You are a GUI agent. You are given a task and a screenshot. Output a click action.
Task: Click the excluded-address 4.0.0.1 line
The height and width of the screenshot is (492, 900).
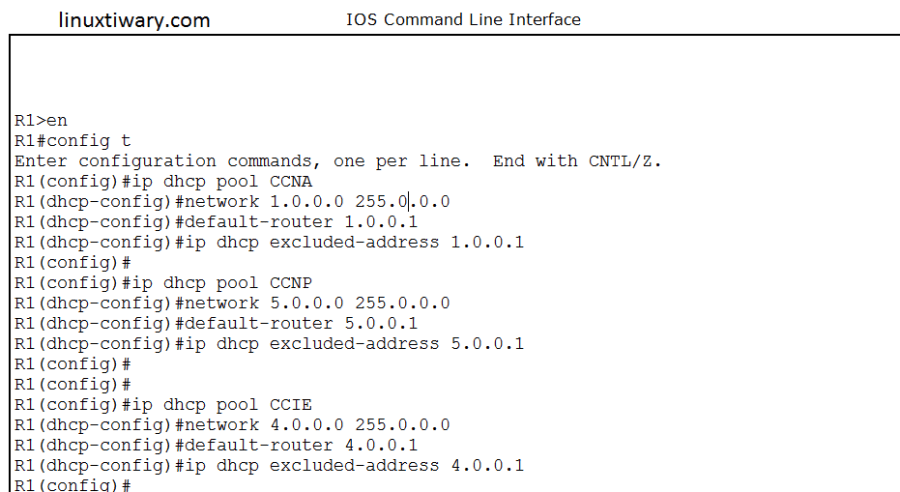(269, 466)
